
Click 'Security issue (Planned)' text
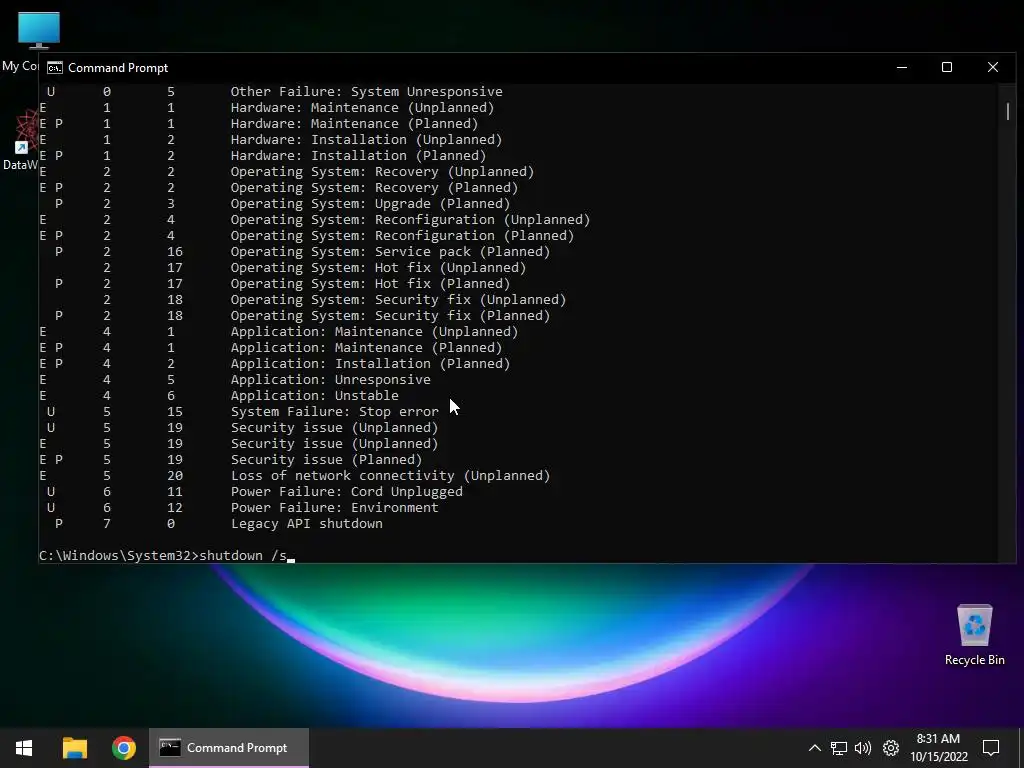327,460
